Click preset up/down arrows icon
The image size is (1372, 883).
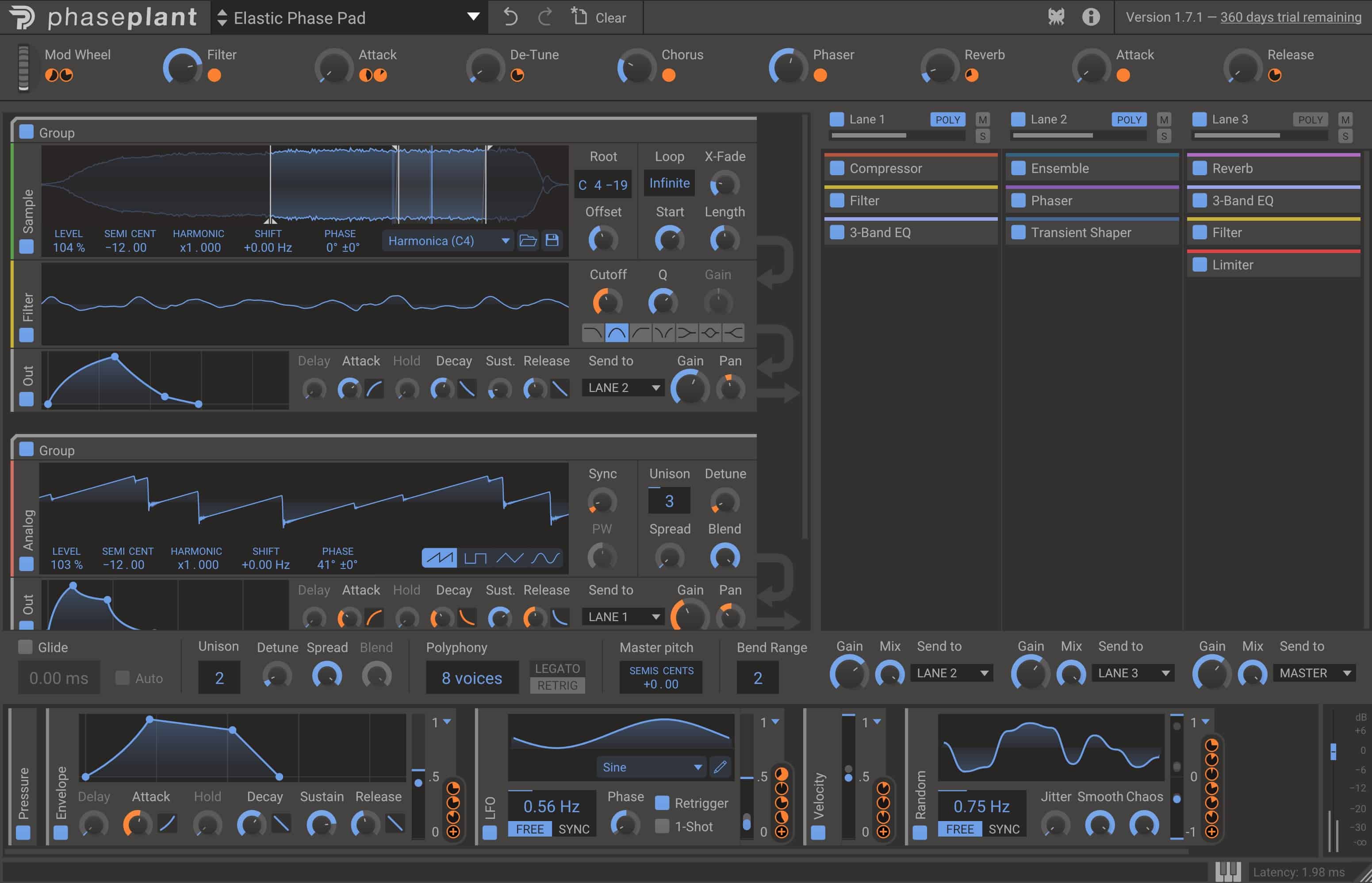[222, 18]
